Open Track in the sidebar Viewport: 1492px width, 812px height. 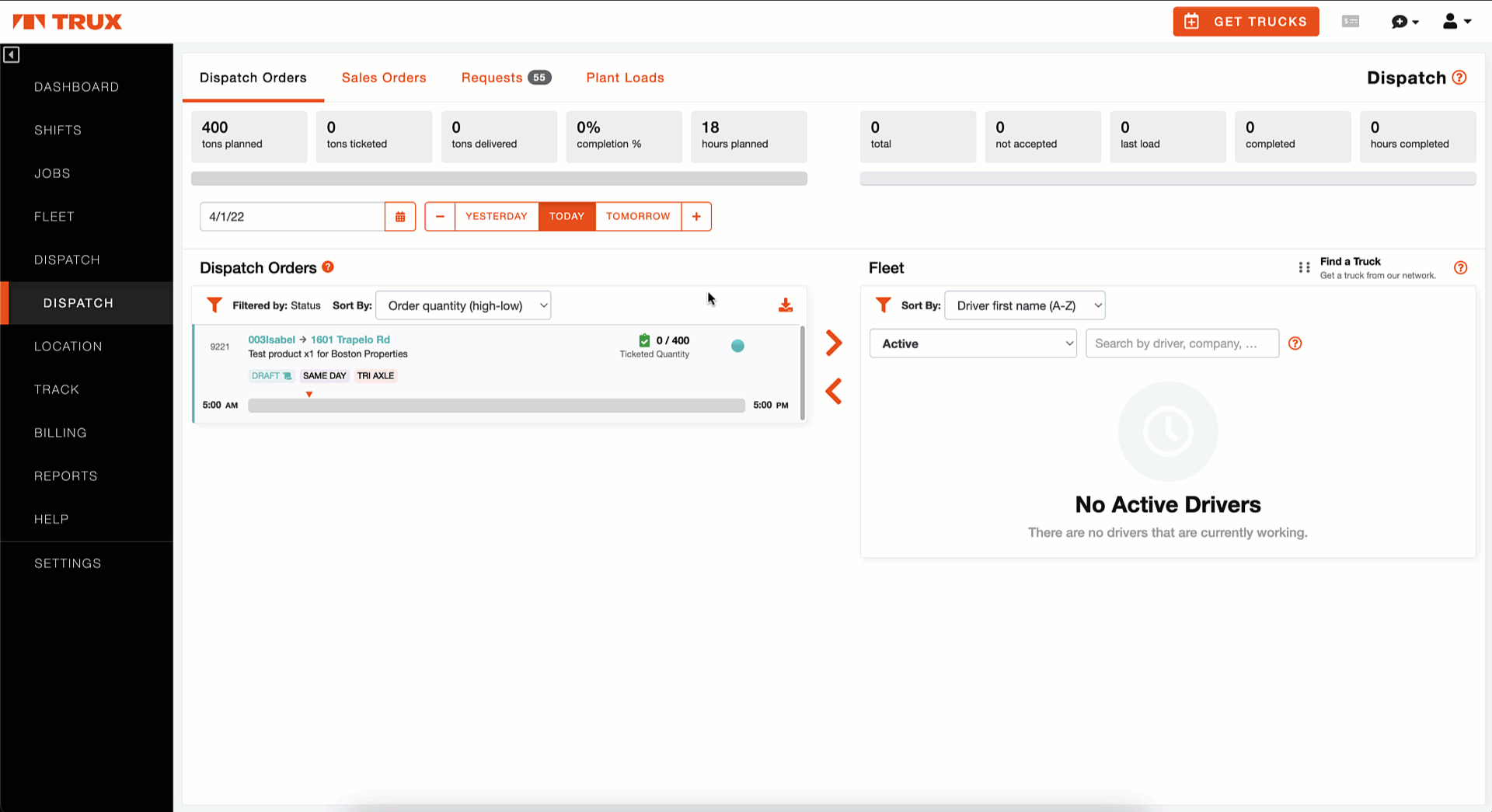coord(57,389)
